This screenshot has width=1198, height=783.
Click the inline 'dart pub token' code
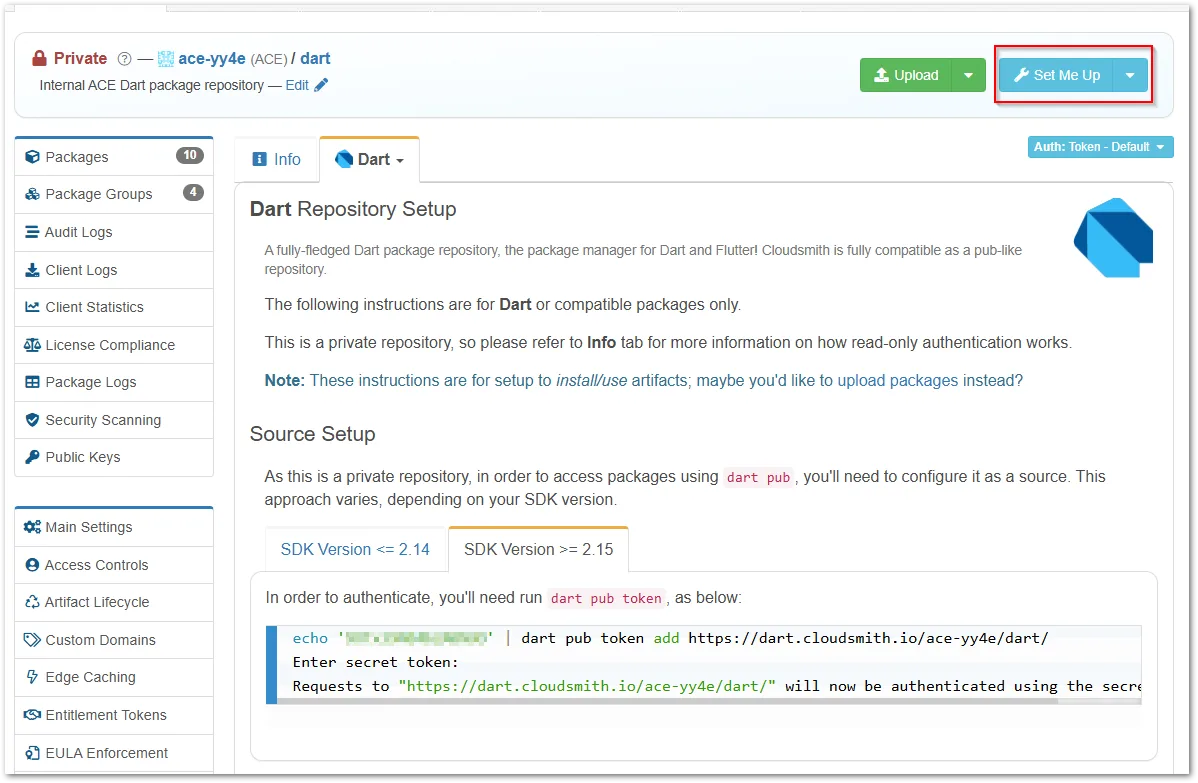606,598
